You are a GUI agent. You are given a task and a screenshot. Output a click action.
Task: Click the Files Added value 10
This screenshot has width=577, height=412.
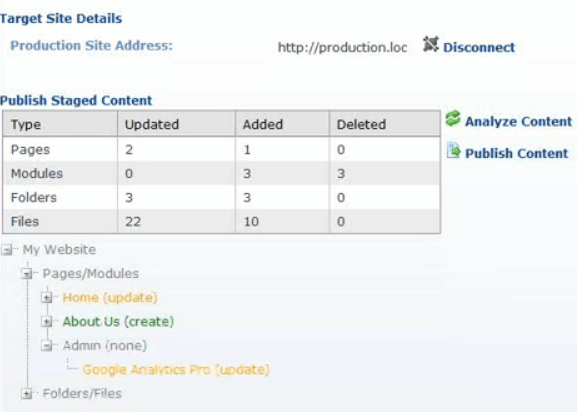point(251,221)
